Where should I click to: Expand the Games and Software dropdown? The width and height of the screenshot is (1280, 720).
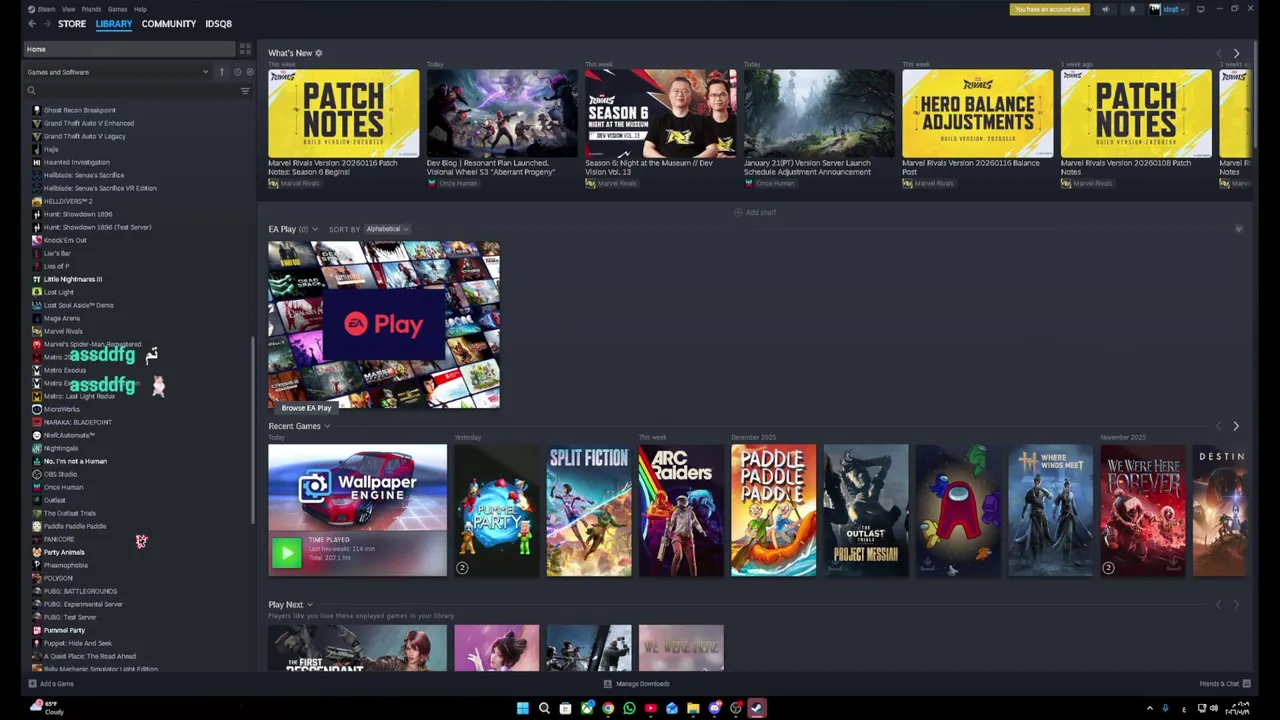coord(118,72)
